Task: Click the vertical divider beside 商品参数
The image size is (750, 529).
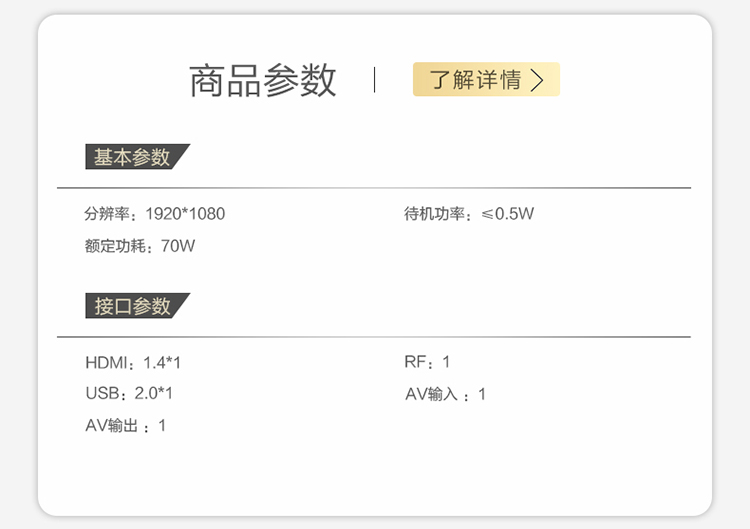Action: (x=375, y=79)
